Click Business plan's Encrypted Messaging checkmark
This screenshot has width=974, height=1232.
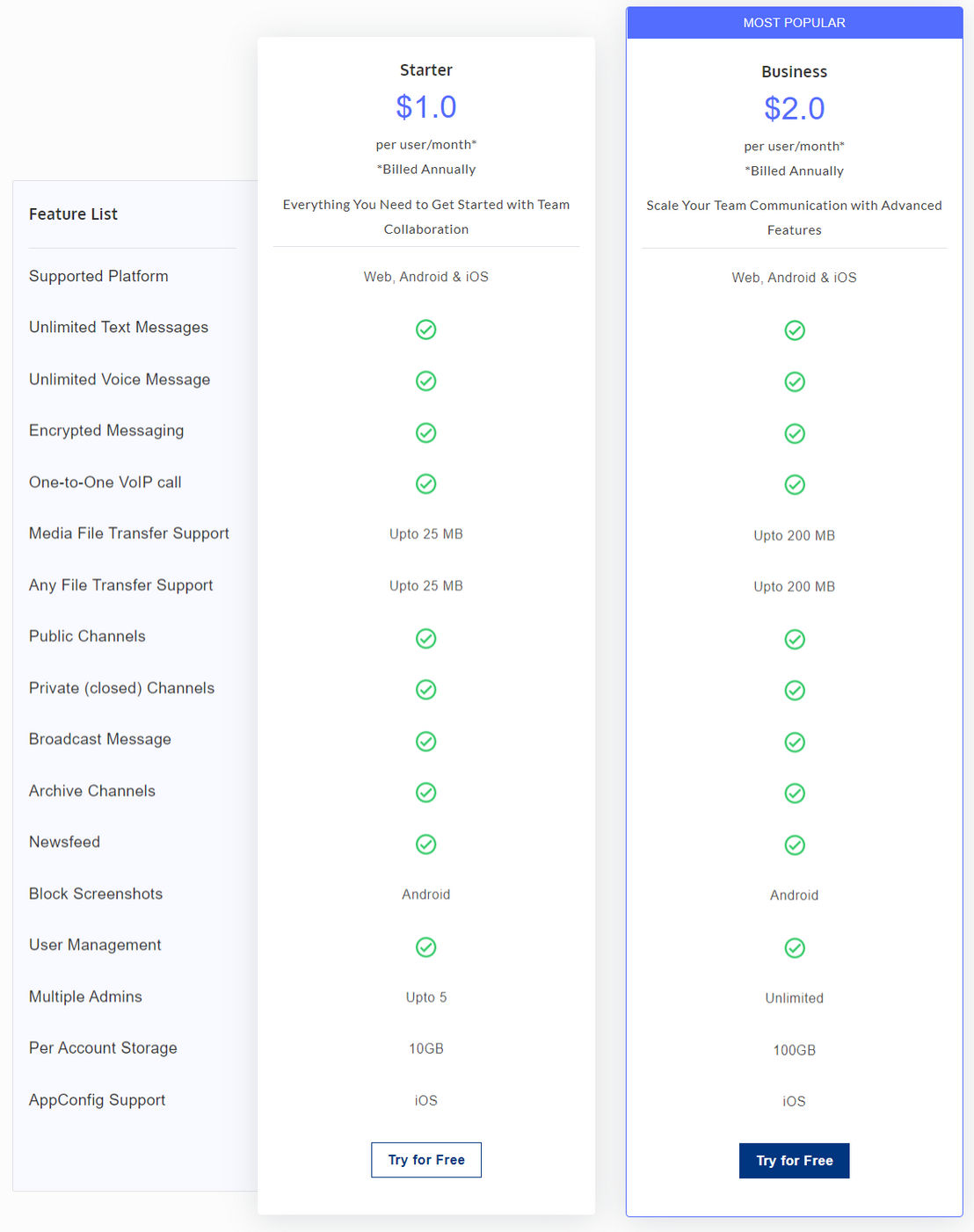click(x=795, y=433)
